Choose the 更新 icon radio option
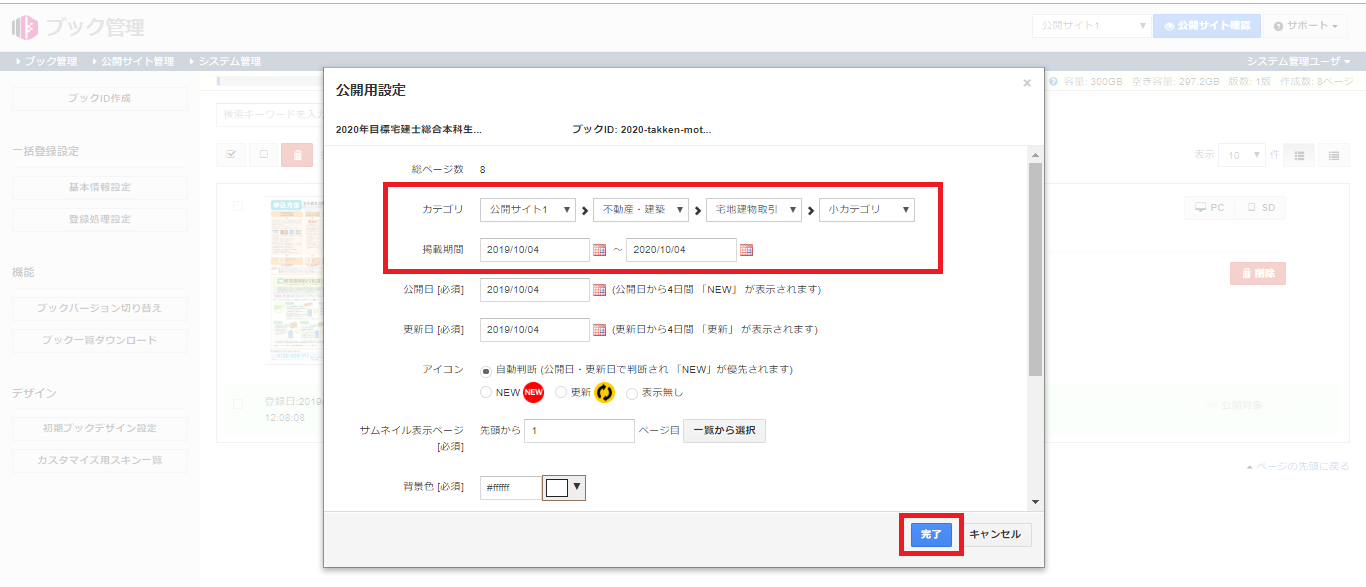This screenshot has height=587, width=1366. coord(561,393)
